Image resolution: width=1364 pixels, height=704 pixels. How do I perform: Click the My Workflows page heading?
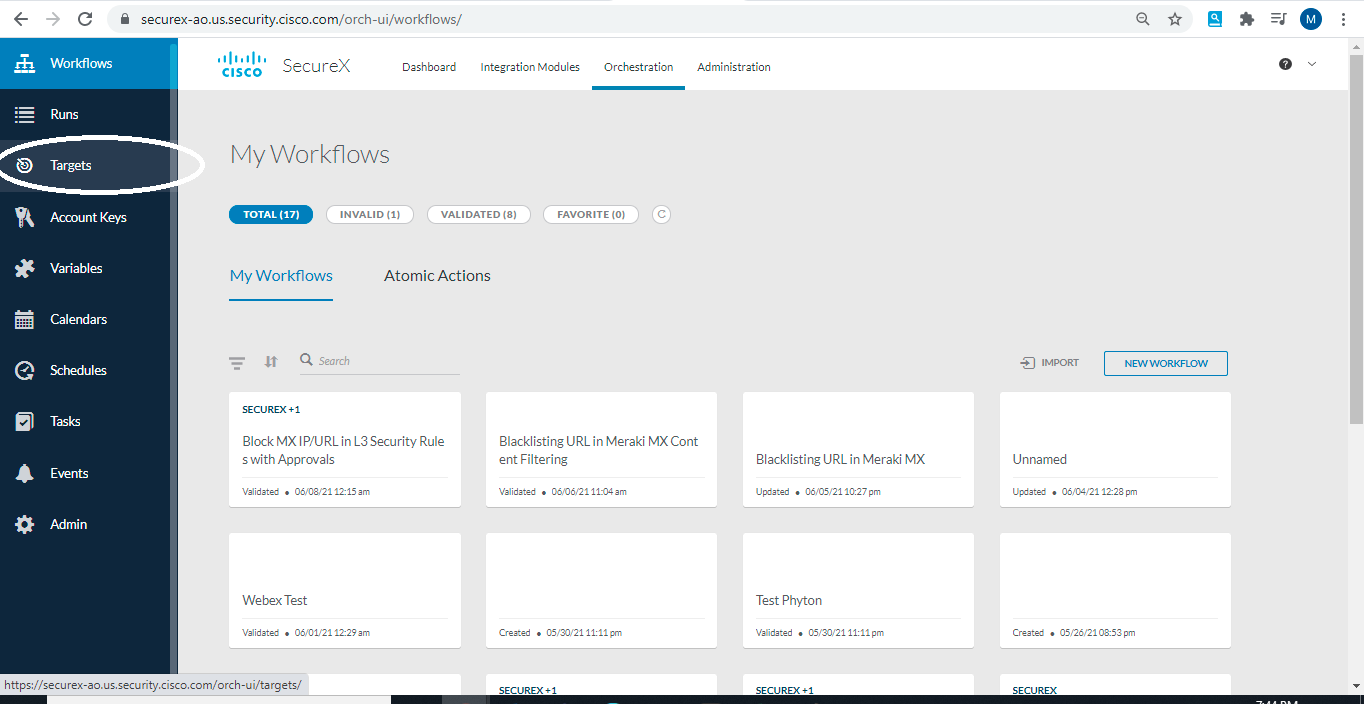coord(310,154)
